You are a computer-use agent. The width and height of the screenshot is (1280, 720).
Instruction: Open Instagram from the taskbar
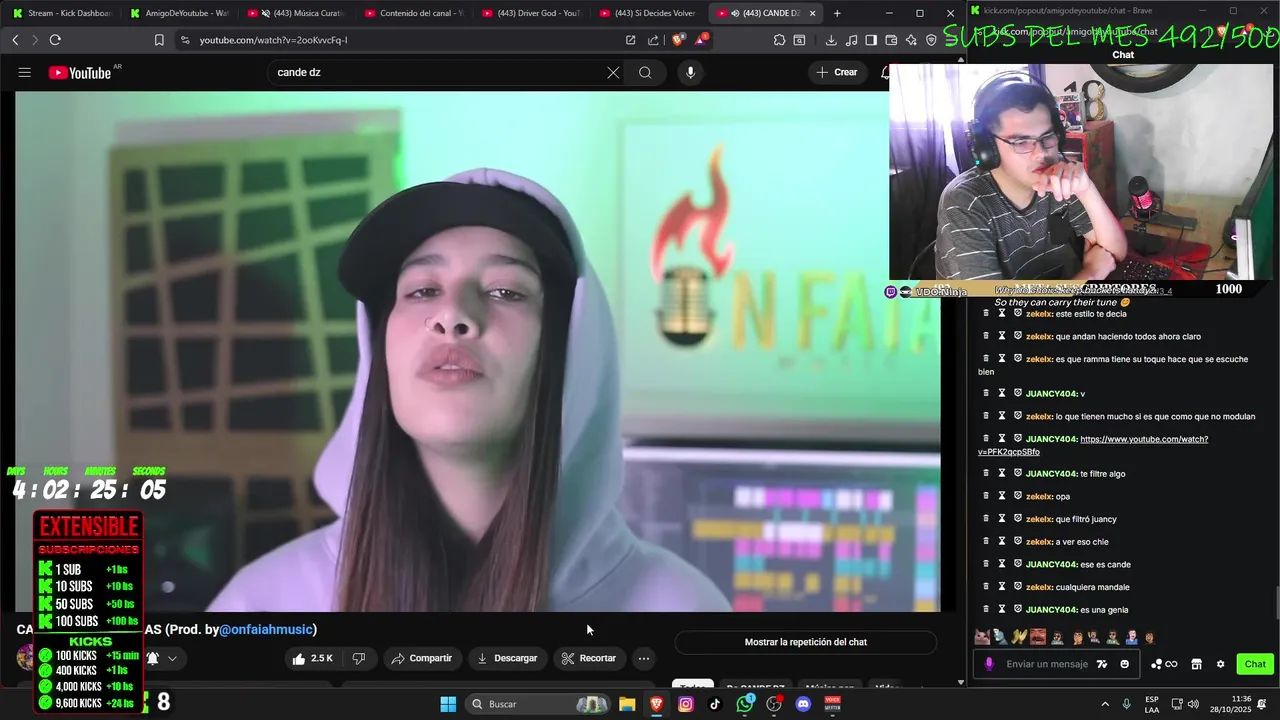686,704
